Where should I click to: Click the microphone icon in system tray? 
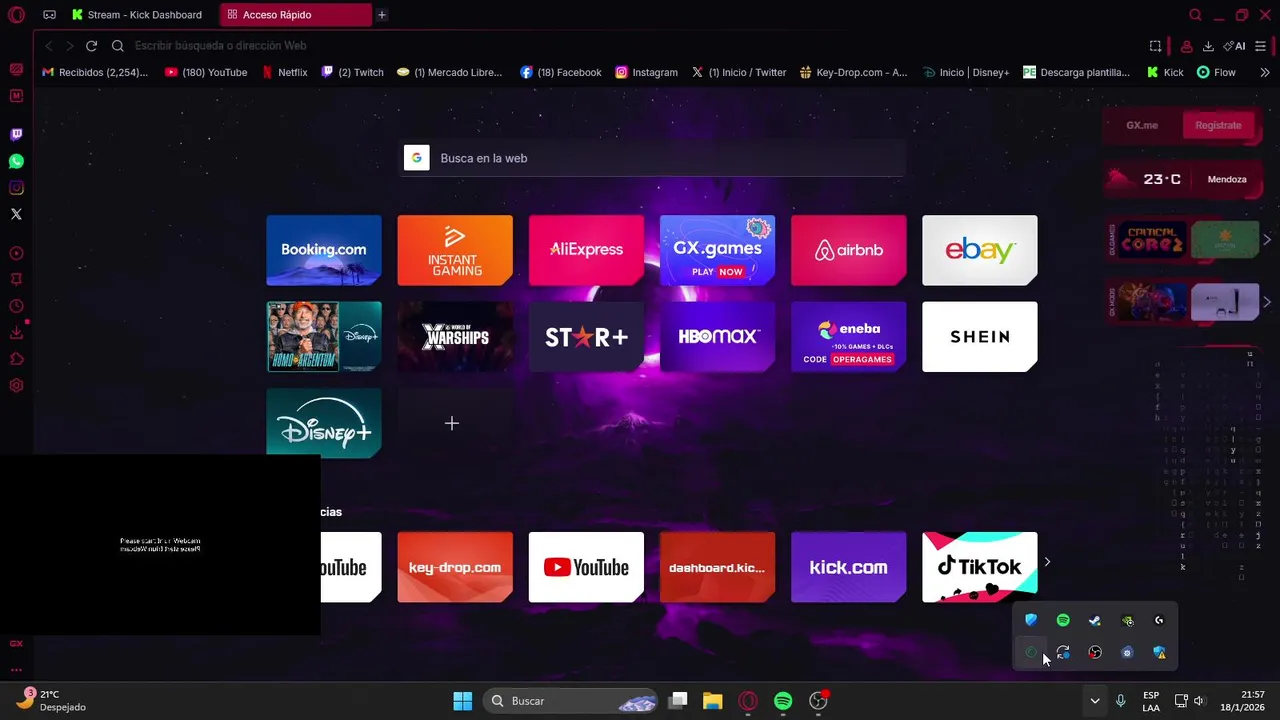click(1121, 701)
